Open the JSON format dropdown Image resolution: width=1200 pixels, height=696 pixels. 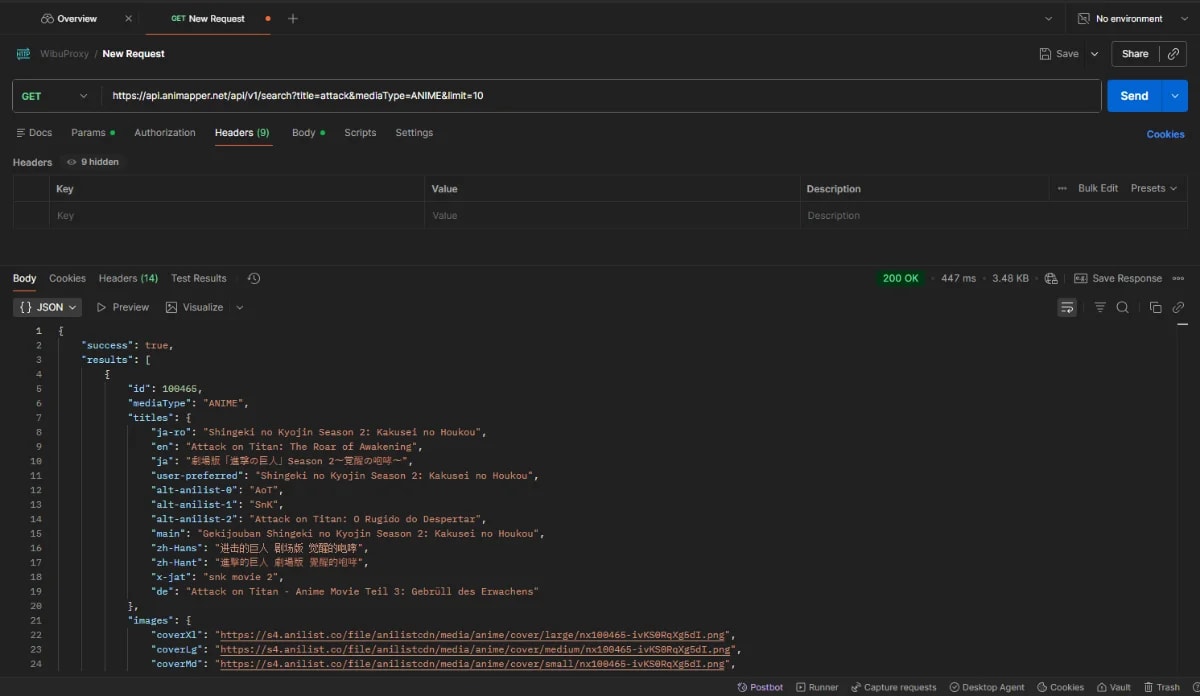pos(46,307)
